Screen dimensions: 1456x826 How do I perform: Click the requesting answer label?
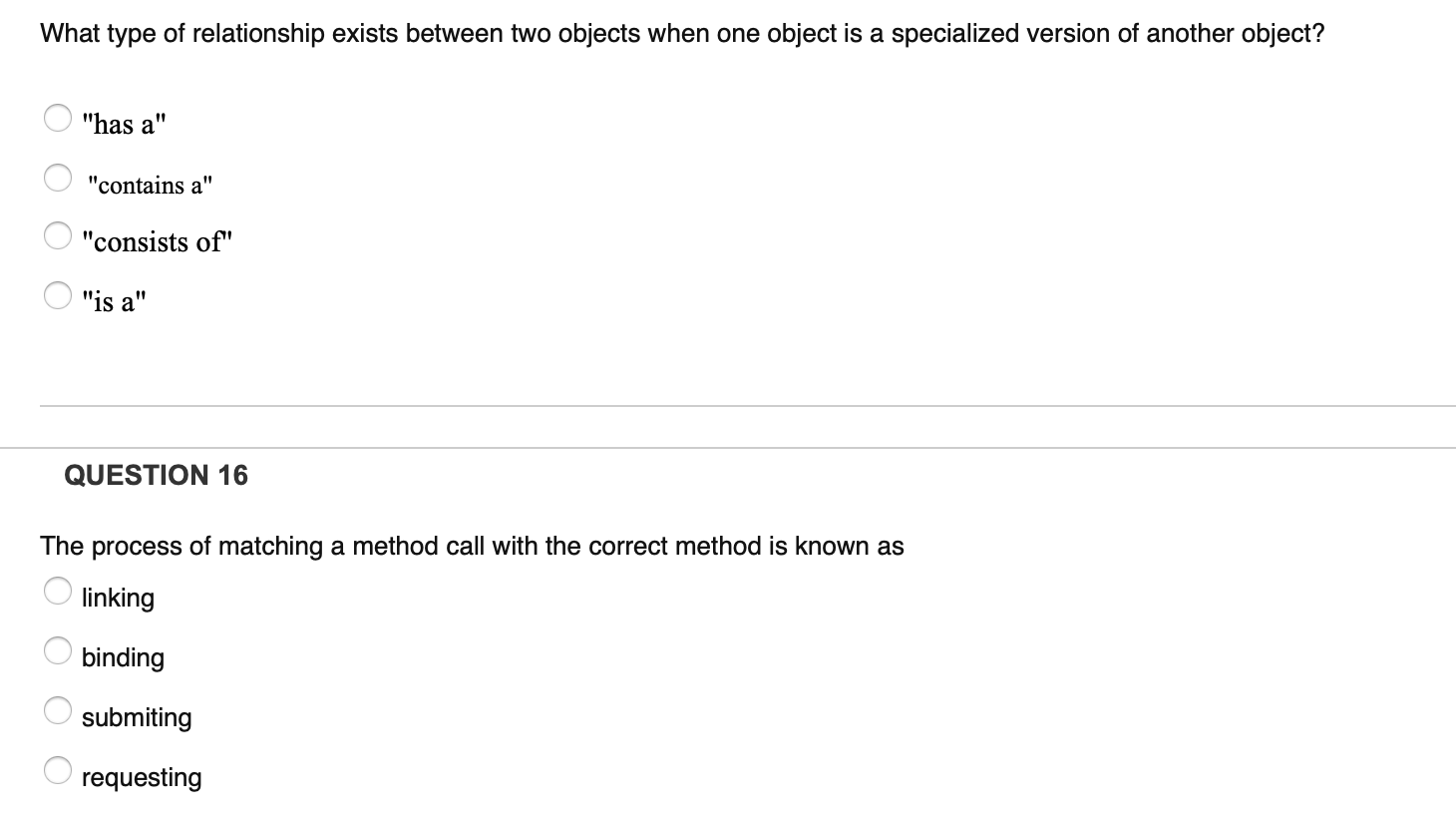tap(142, 777)
